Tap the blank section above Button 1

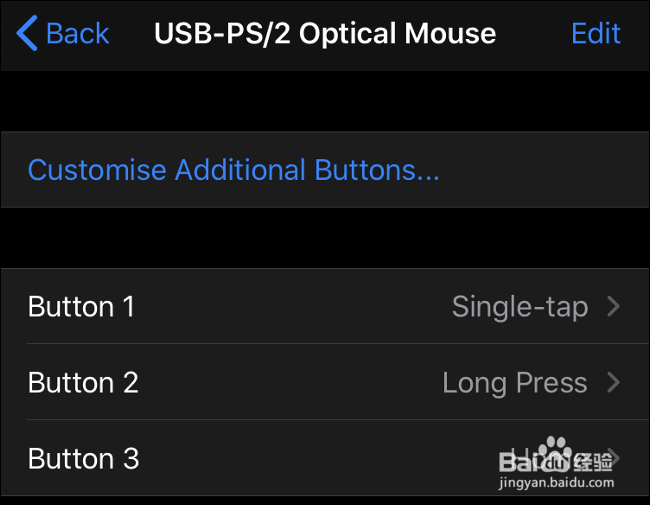[x=325, y=238]
